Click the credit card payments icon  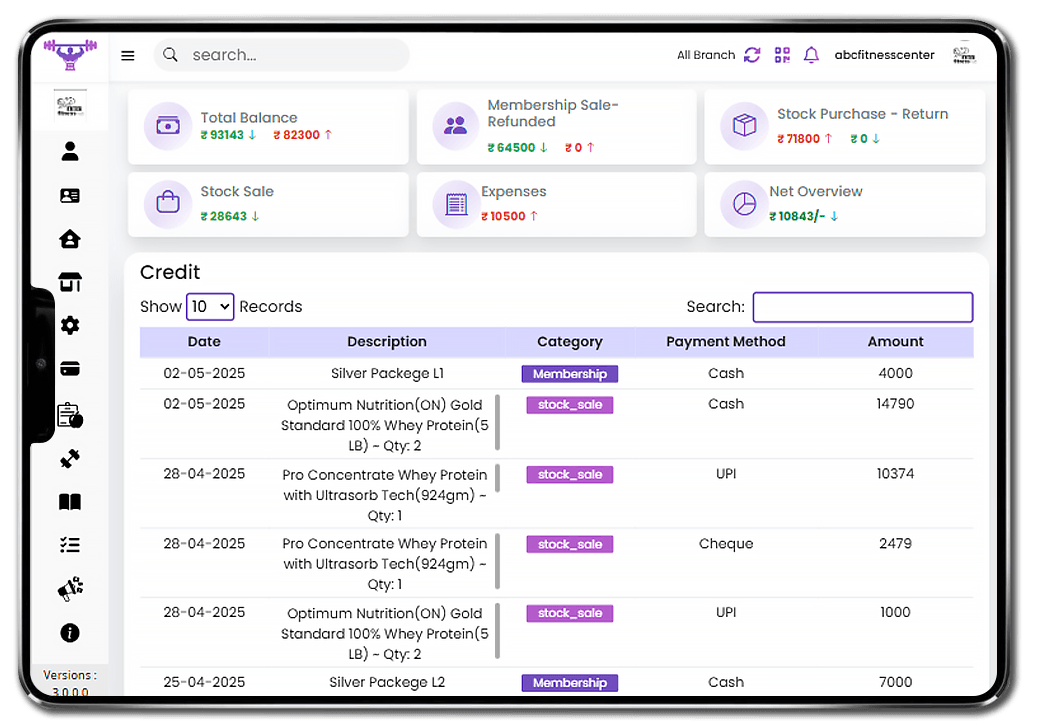70,369
